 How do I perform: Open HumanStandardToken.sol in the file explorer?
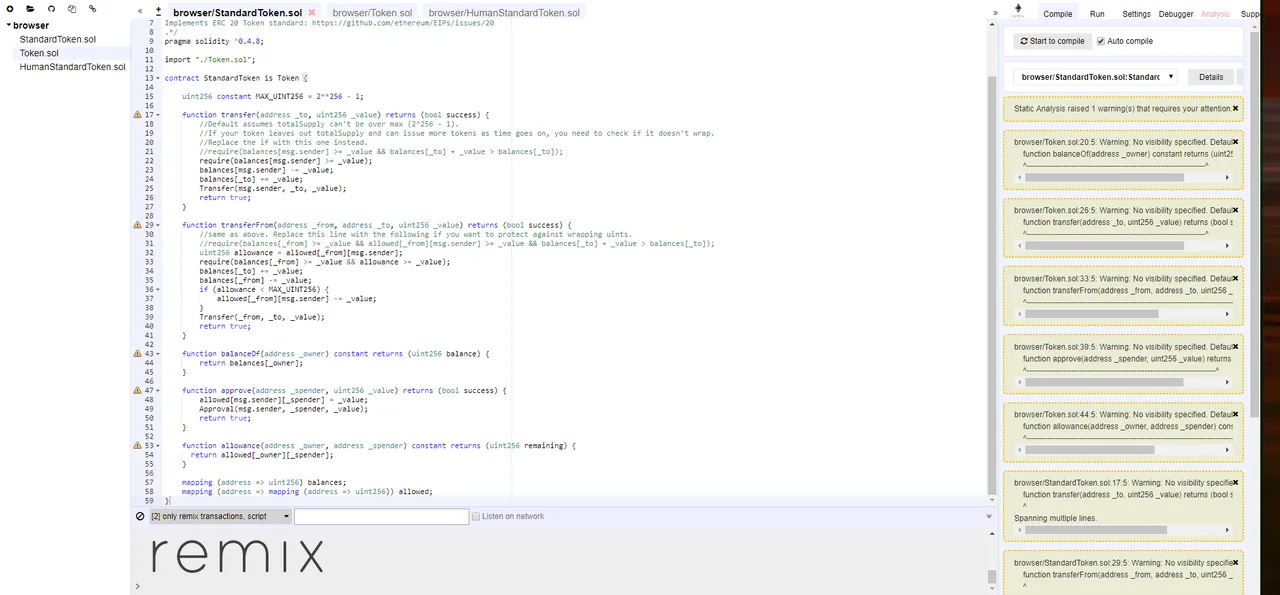click(x=72, y=67)
